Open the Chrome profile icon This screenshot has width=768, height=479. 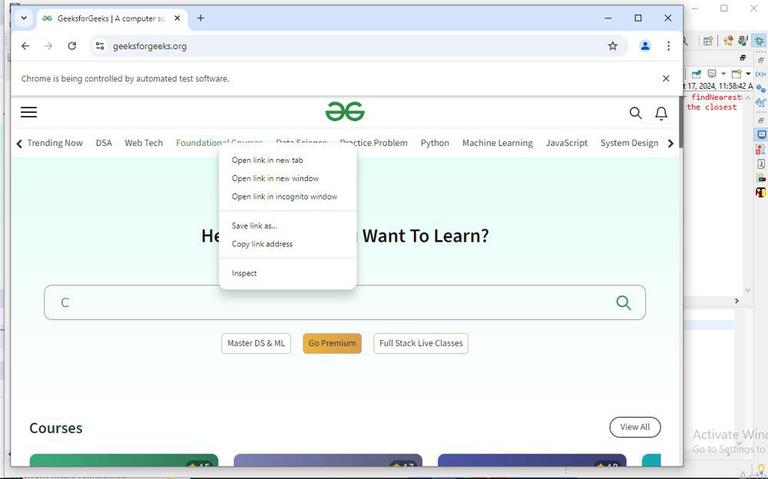point(645,46)
